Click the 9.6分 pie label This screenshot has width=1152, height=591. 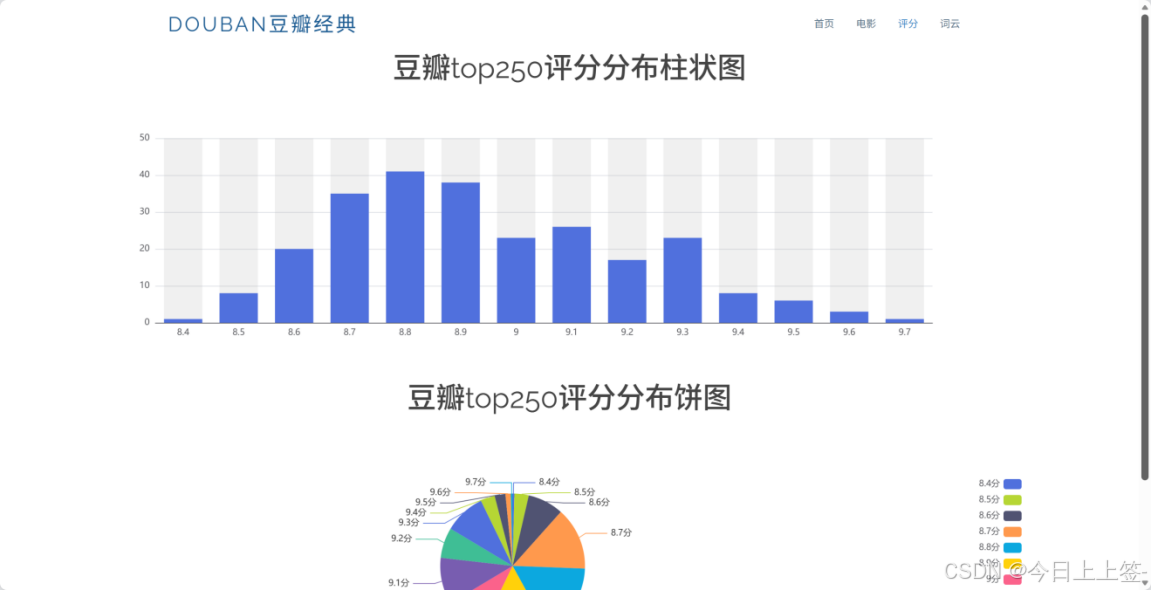440,492
